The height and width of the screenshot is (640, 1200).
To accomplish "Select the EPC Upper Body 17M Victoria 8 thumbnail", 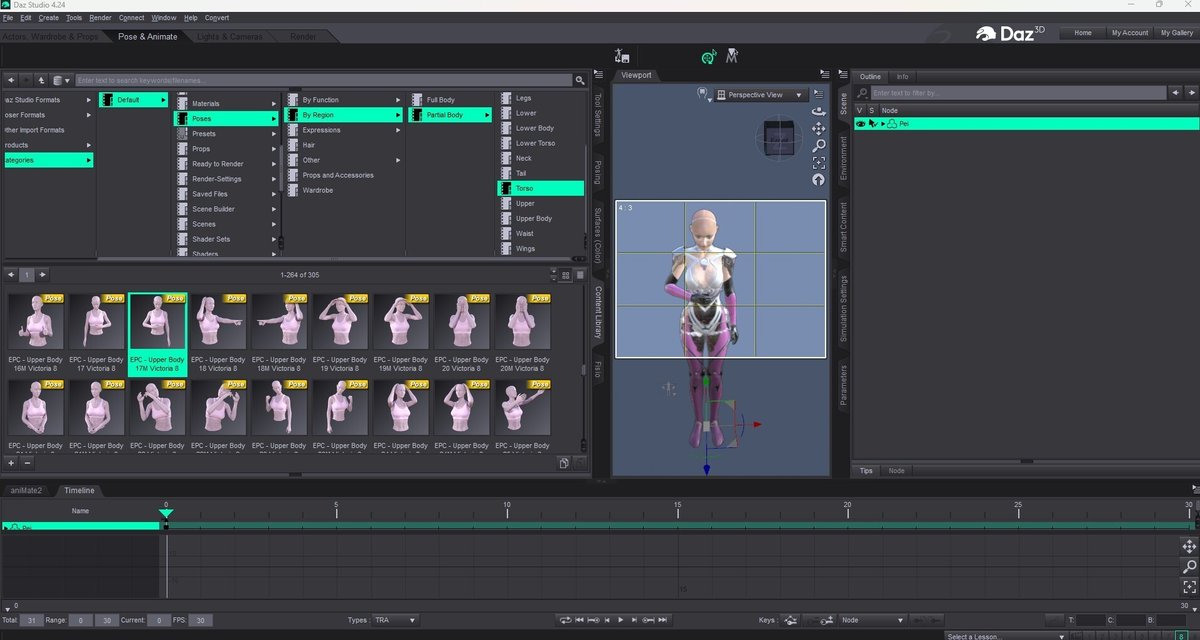I will pos(157,322).
